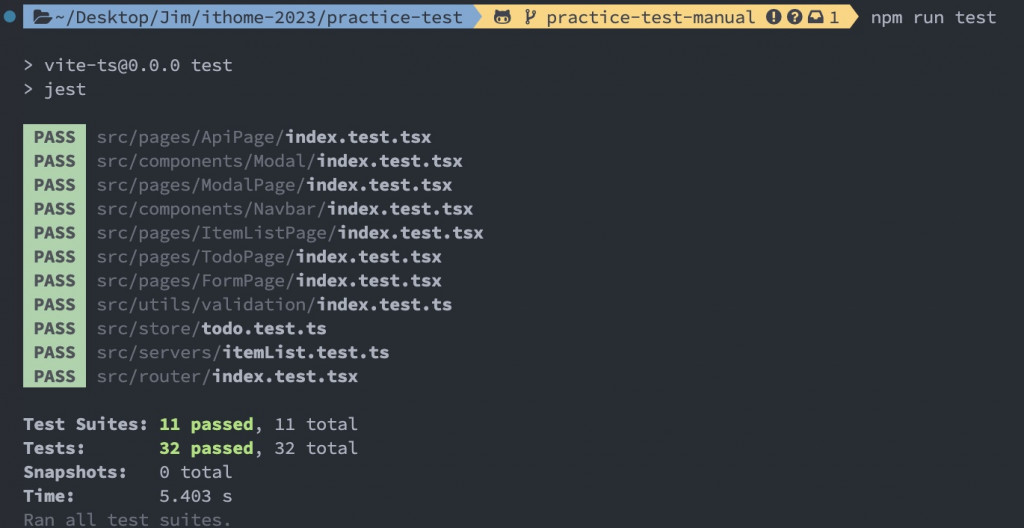This screenshot has width=1024, height=528.
Task: Click the GitHub octocat icon
Action: pos(502,17)
